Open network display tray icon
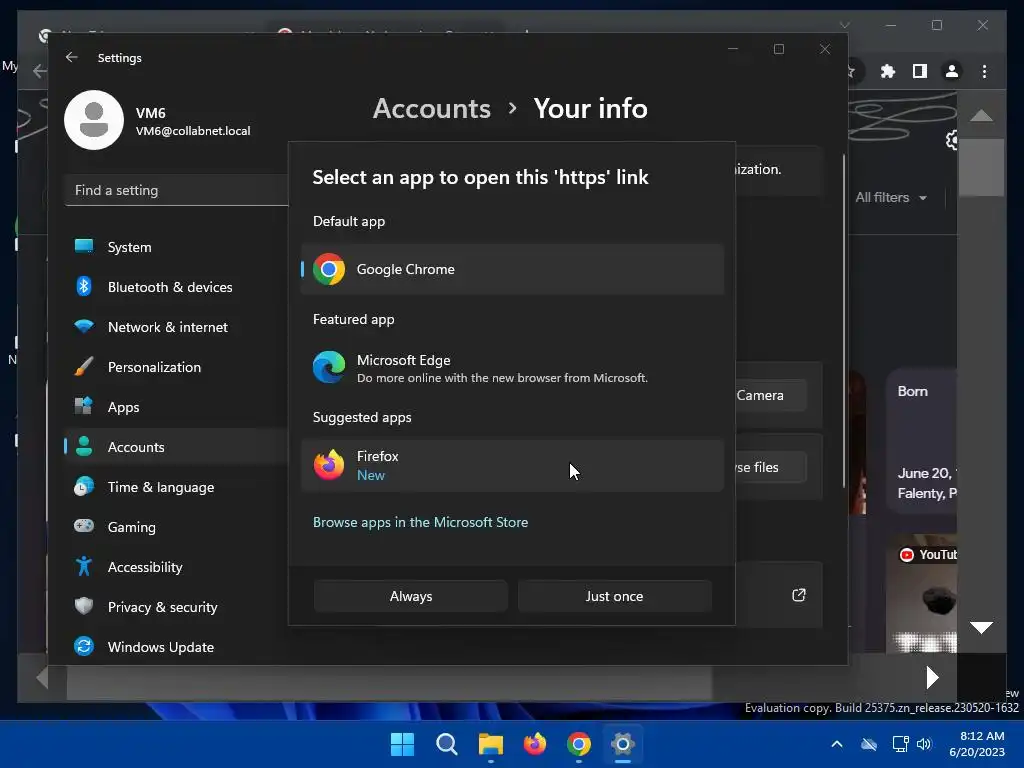The width and height of the screenshot is (1024, 768). pos(901,744)
